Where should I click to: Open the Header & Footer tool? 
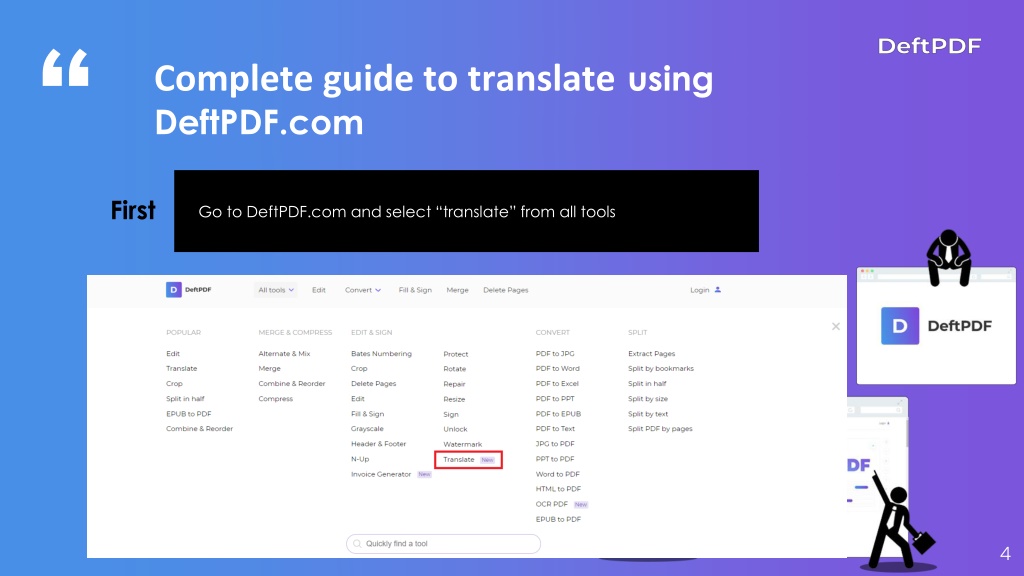pyautogui.click(x=379, y=443)
